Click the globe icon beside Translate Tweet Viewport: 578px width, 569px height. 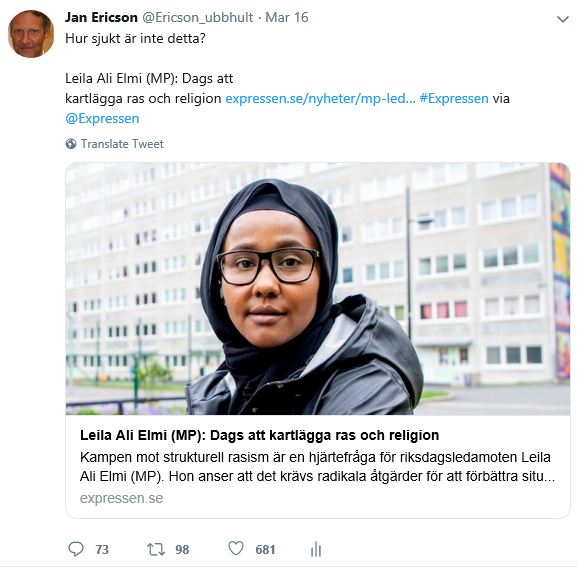tap(71, 144)
